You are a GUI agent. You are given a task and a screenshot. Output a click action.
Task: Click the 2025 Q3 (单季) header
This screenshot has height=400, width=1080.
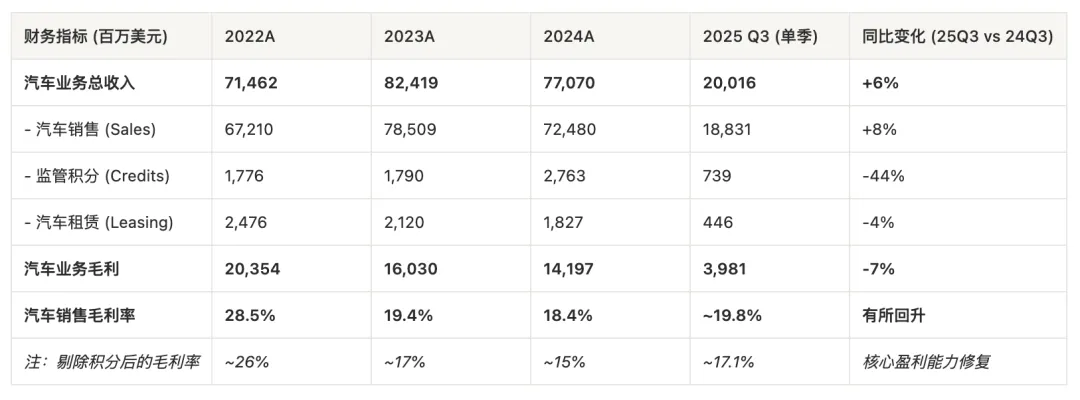tap(760, 37)
